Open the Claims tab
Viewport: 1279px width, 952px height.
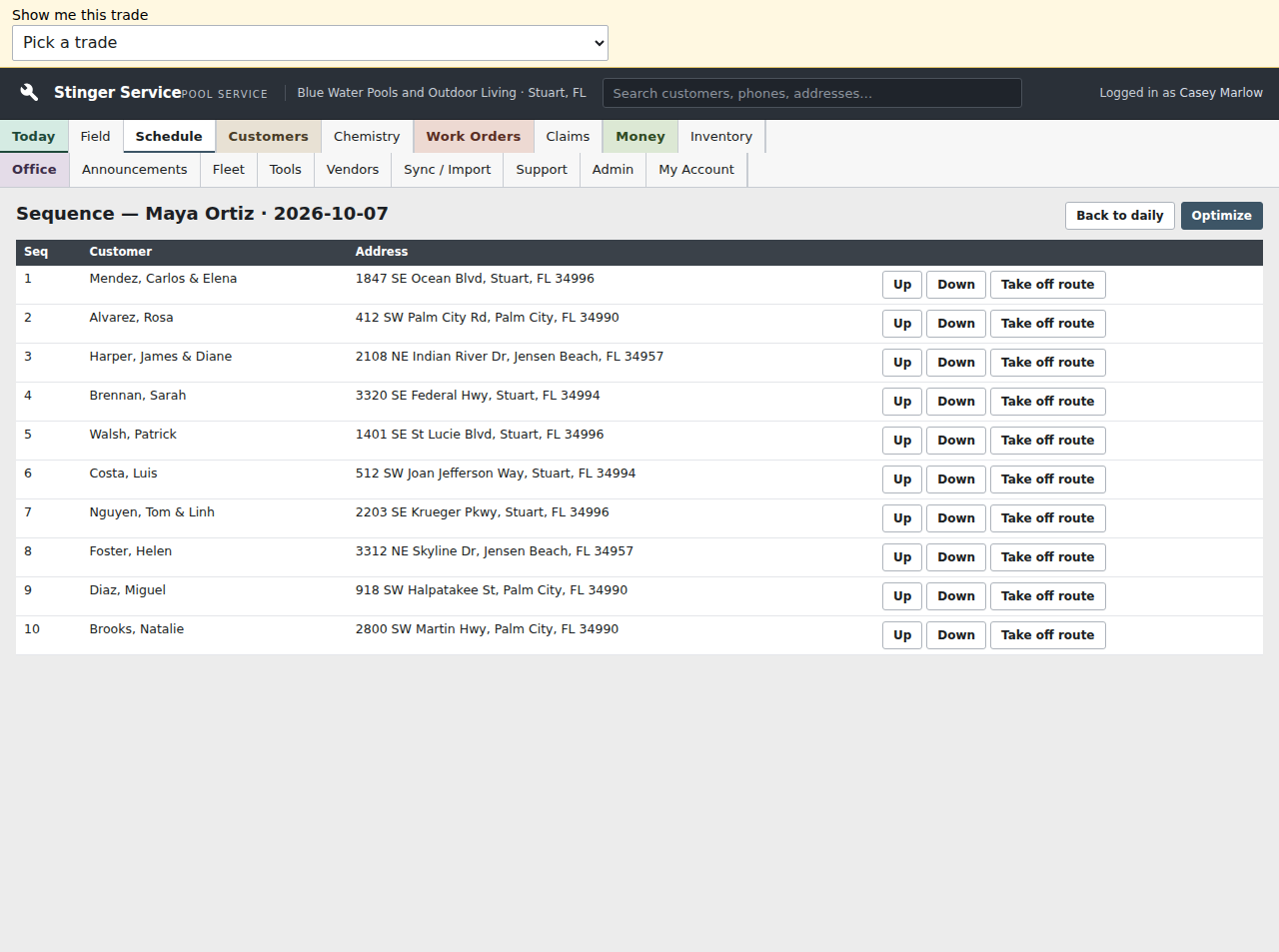(x=568, y=137)
